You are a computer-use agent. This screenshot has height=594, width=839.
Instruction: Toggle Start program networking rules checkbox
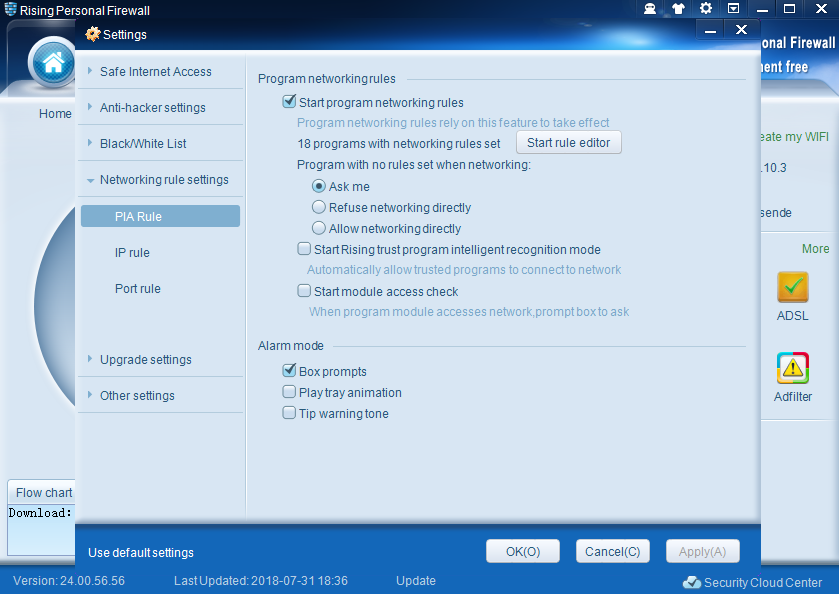[289, 102]
